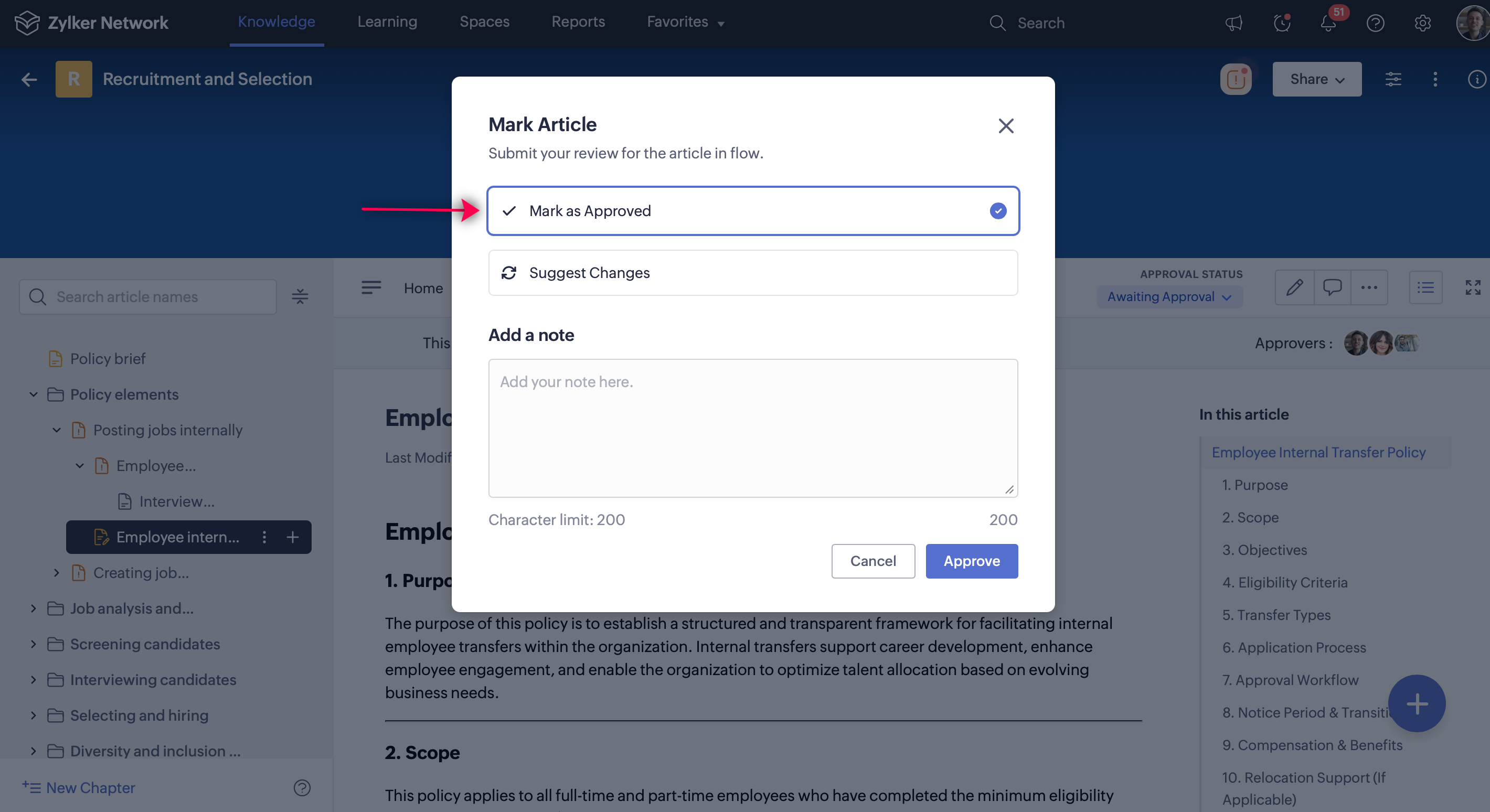Open the help question mark icon

[1375, 23]
